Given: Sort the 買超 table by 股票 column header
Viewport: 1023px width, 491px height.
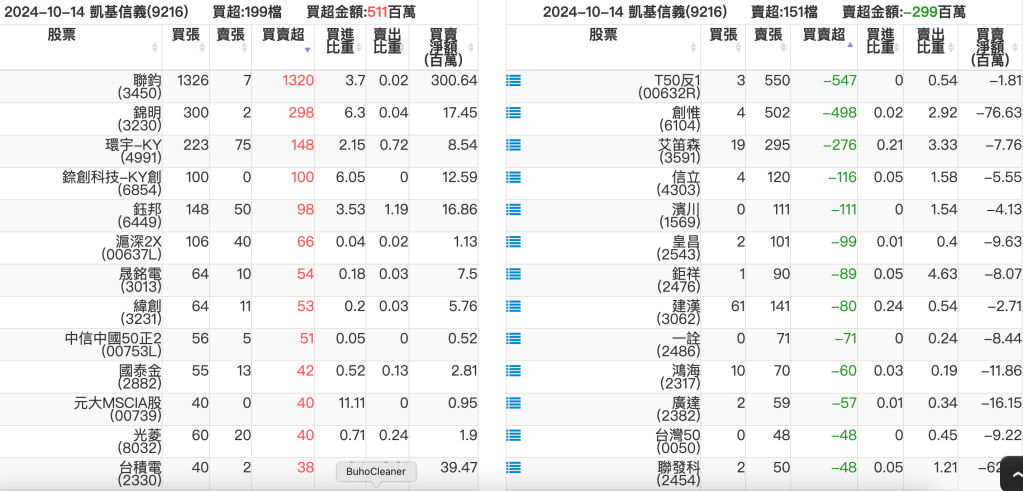Looking at the screenshot, I should (81, 41).
